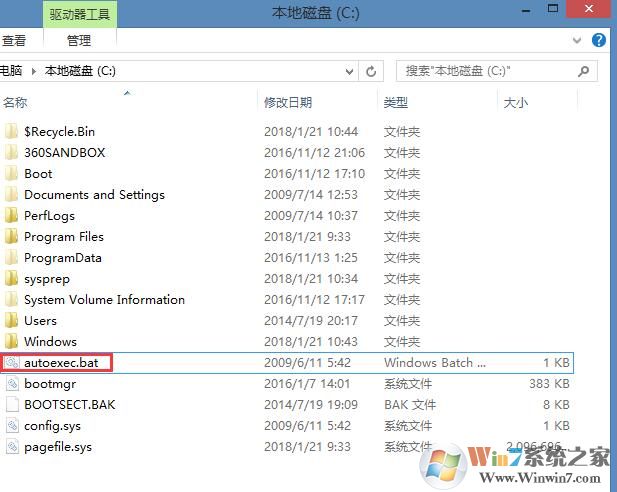The width and height of the screenshot is (617, 492).
Task: Click the 383 KB size of bootmgr
Action: (x=549, y=384)
